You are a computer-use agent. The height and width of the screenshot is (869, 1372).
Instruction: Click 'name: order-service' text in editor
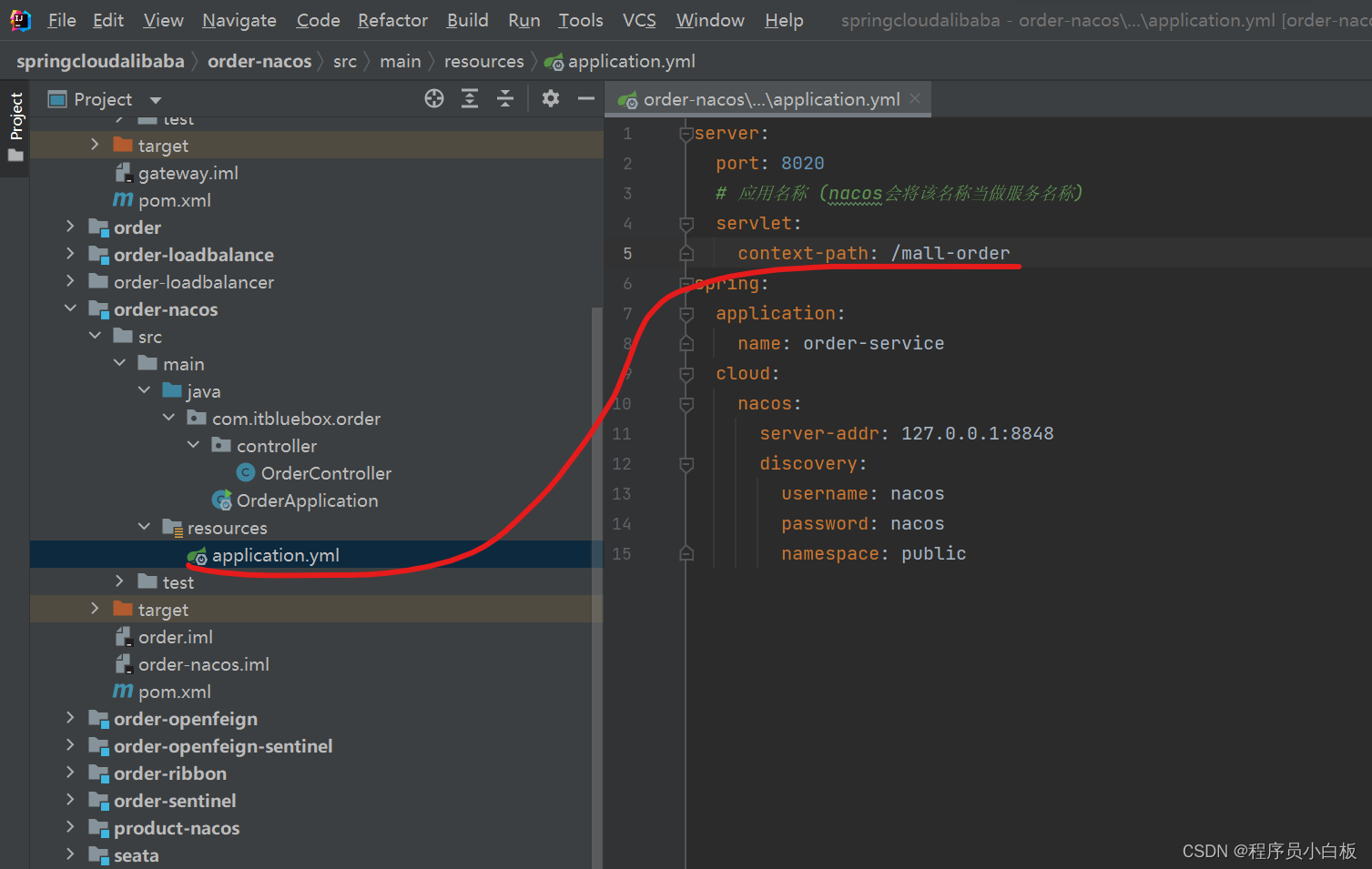[x=841, y=343]
